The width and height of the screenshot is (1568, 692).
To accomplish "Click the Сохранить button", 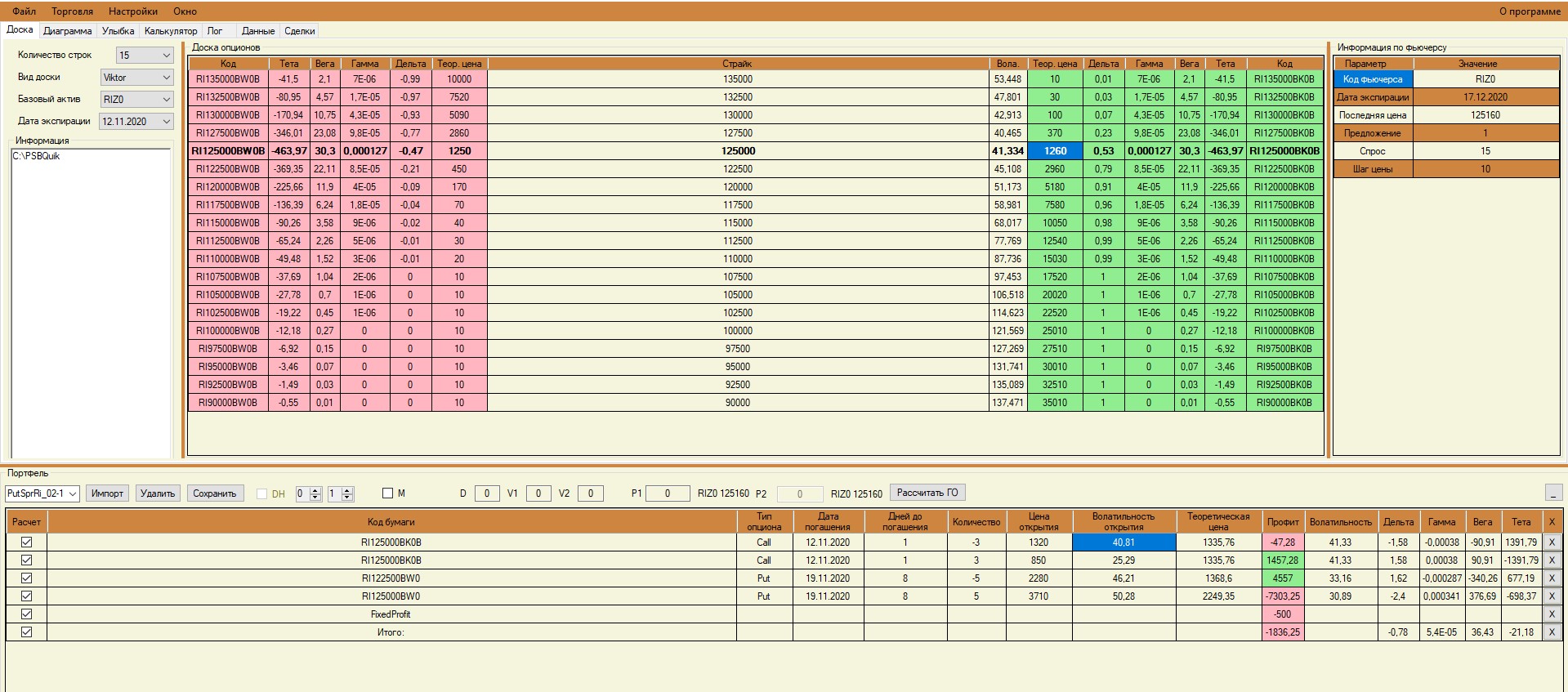I will pyautogui.click(x=215, y=493).
